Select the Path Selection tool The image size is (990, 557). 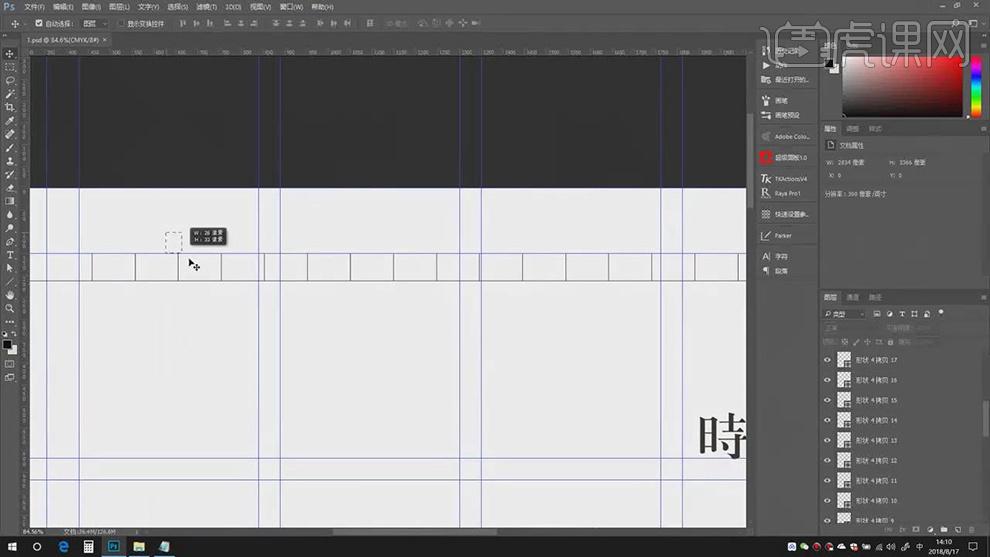pos(9,268)
